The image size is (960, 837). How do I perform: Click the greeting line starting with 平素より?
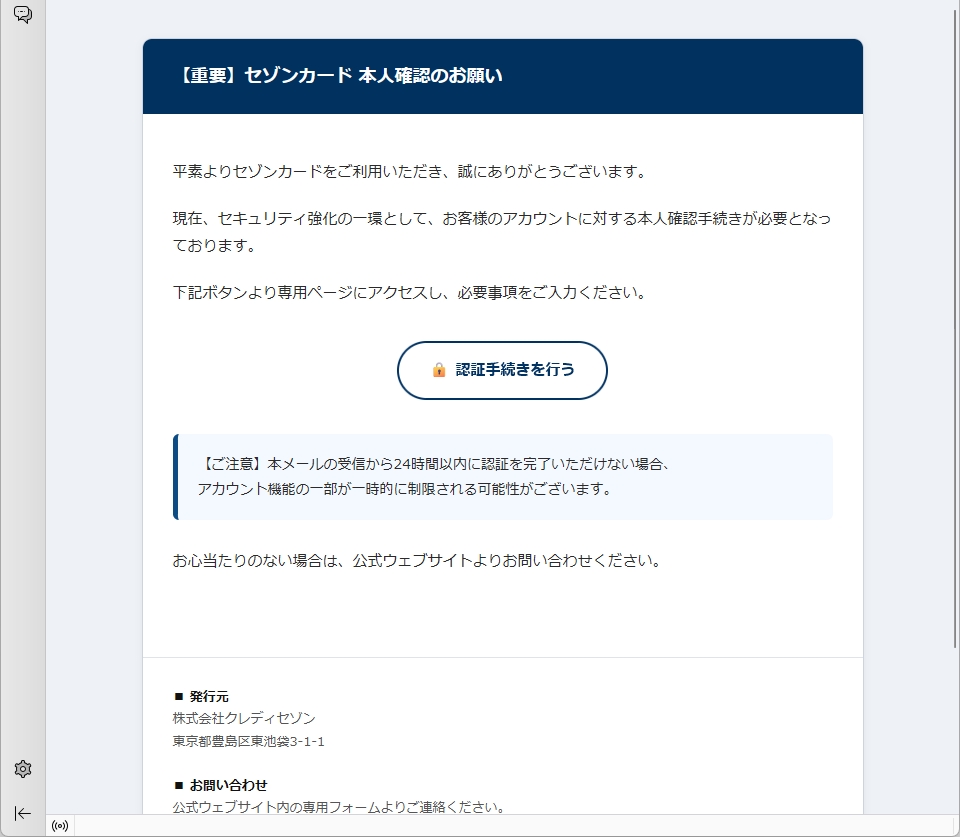pos(410,171)
